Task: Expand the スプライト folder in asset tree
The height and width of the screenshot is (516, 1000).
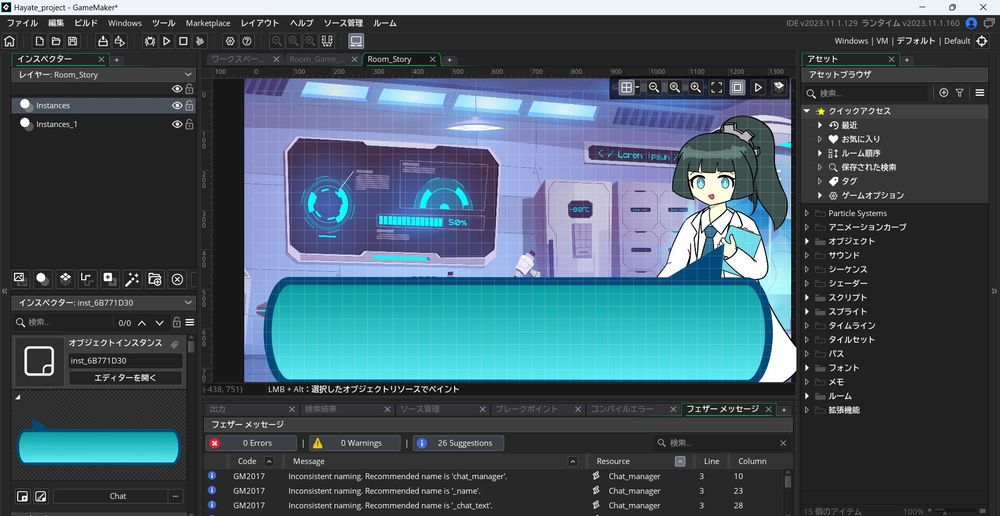Action: pyautogui.click(x=807, y=312)
